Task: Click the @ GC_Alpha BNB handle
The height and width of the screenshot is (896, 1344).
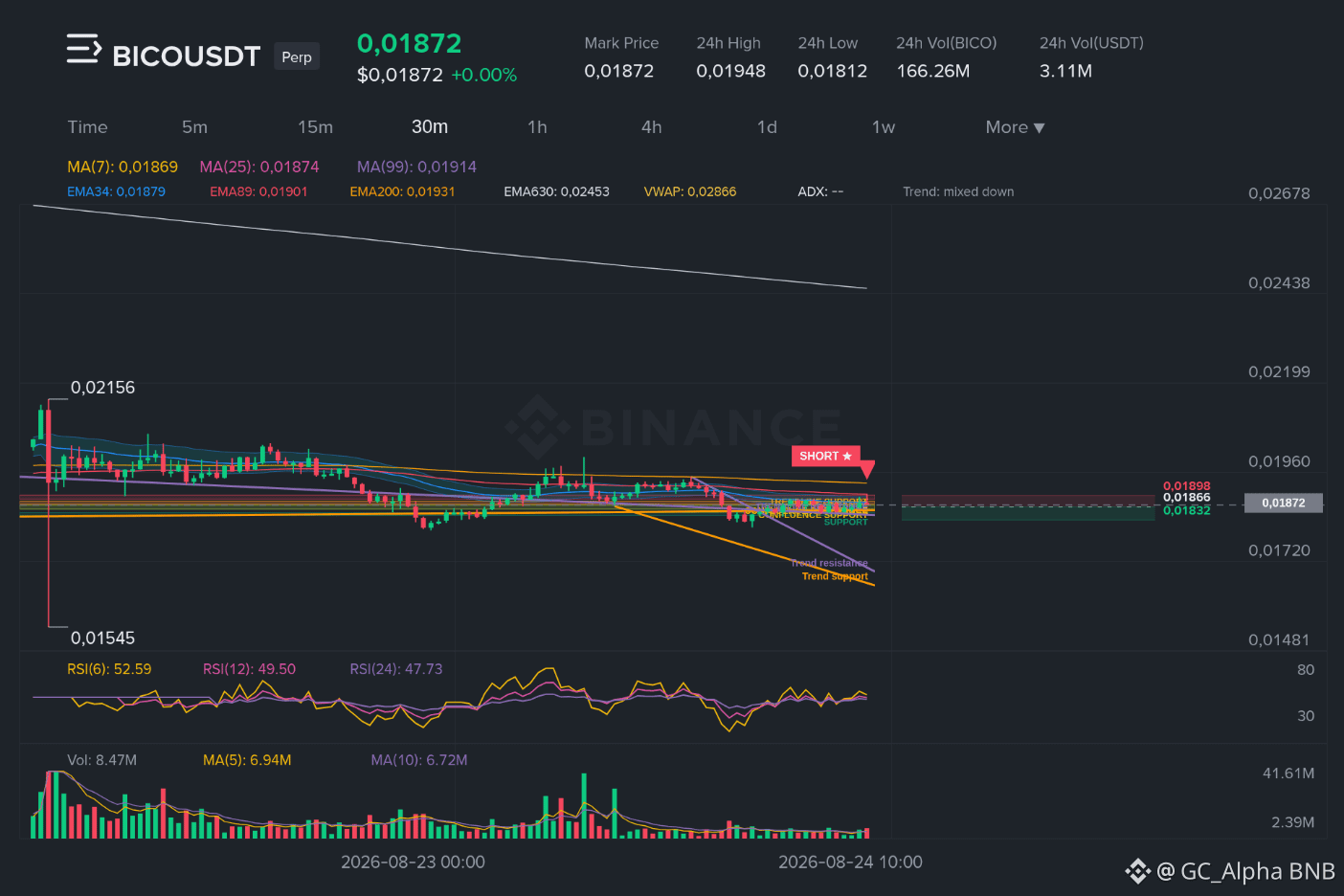Action: tap(1245, 871)
